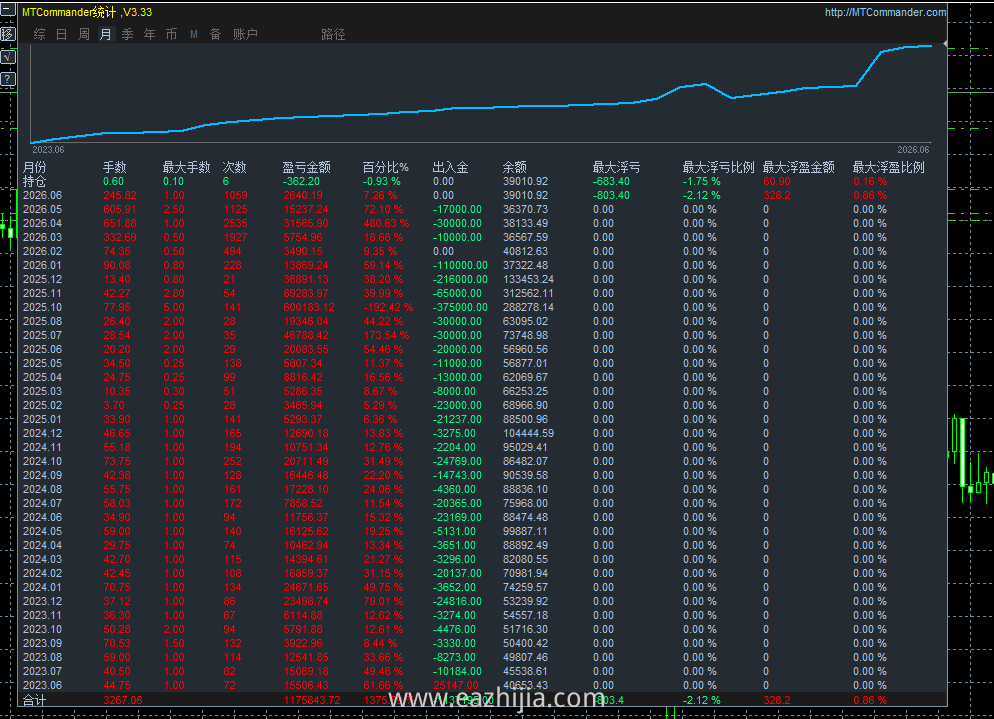The image size is (994, 719).
Task: Click deposit value -375000.00
Action: pyautogui.click(x=460, y=307)
